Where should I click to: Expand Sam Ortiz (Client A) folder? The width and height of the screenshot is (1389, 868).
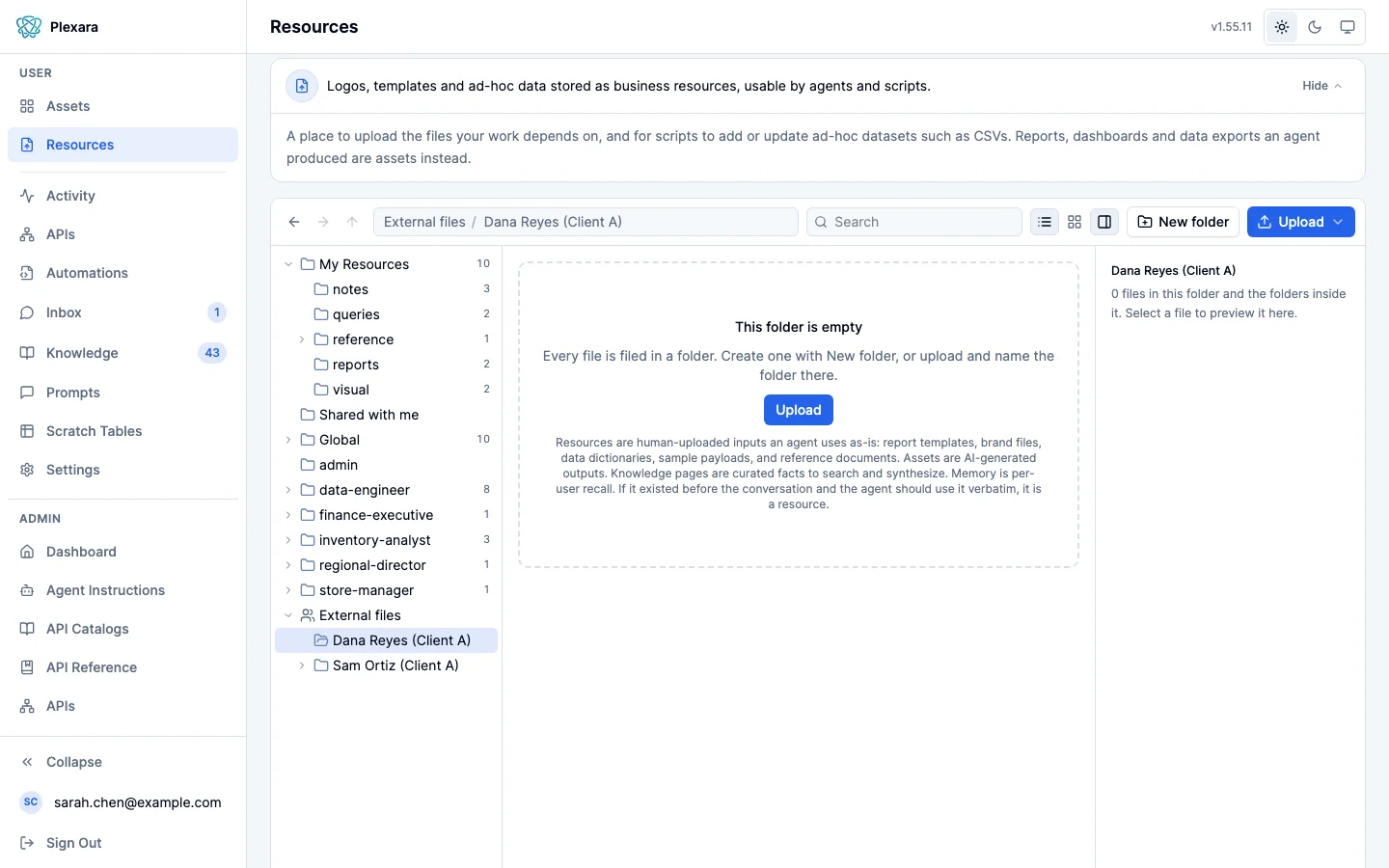[x=302, y=665]
